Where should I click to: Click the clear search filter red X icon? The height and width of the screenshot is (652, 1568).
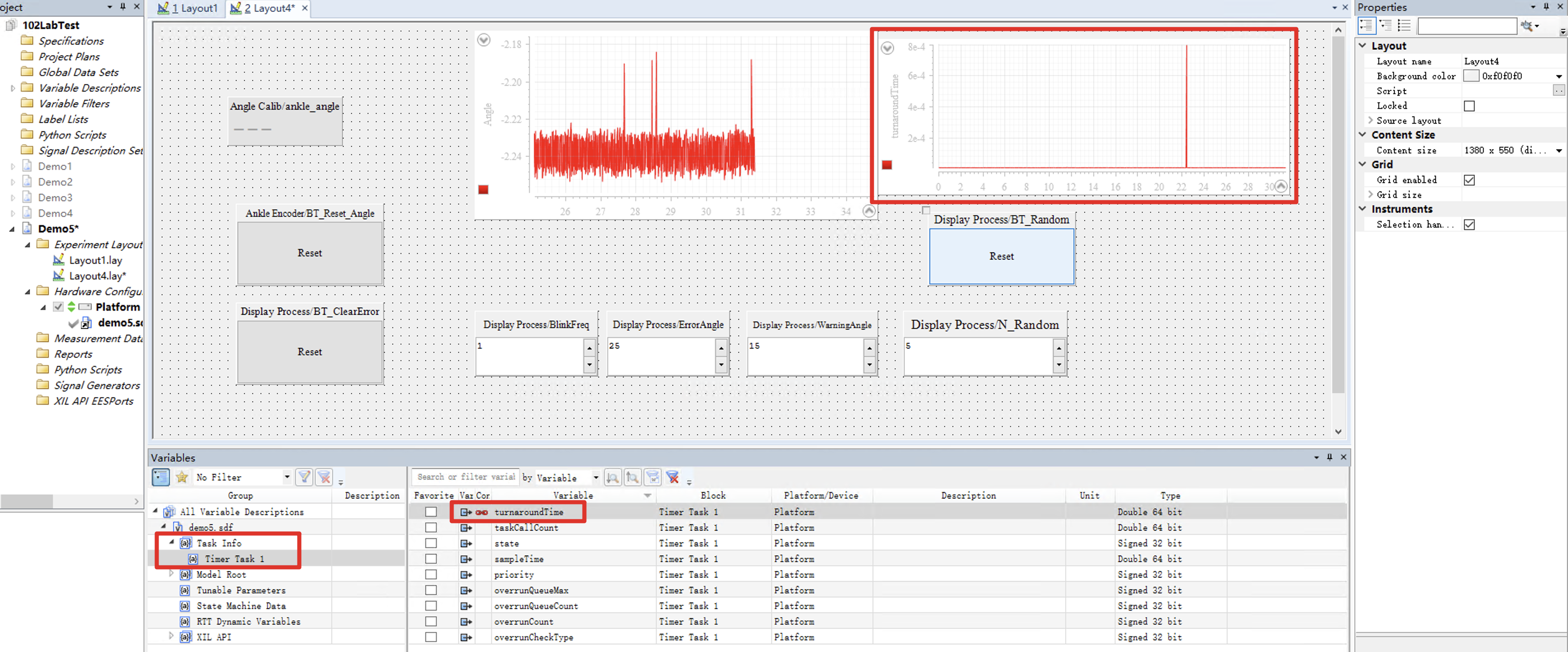[672, 477]
